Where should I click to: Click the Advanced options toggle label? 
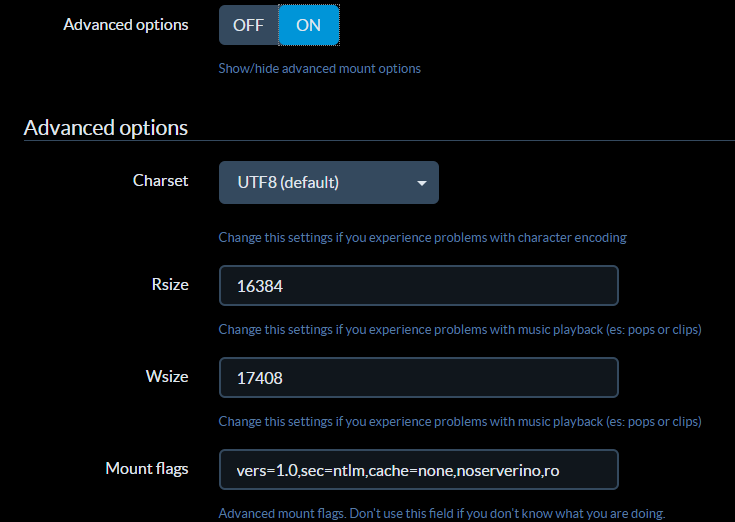point(126,24)
